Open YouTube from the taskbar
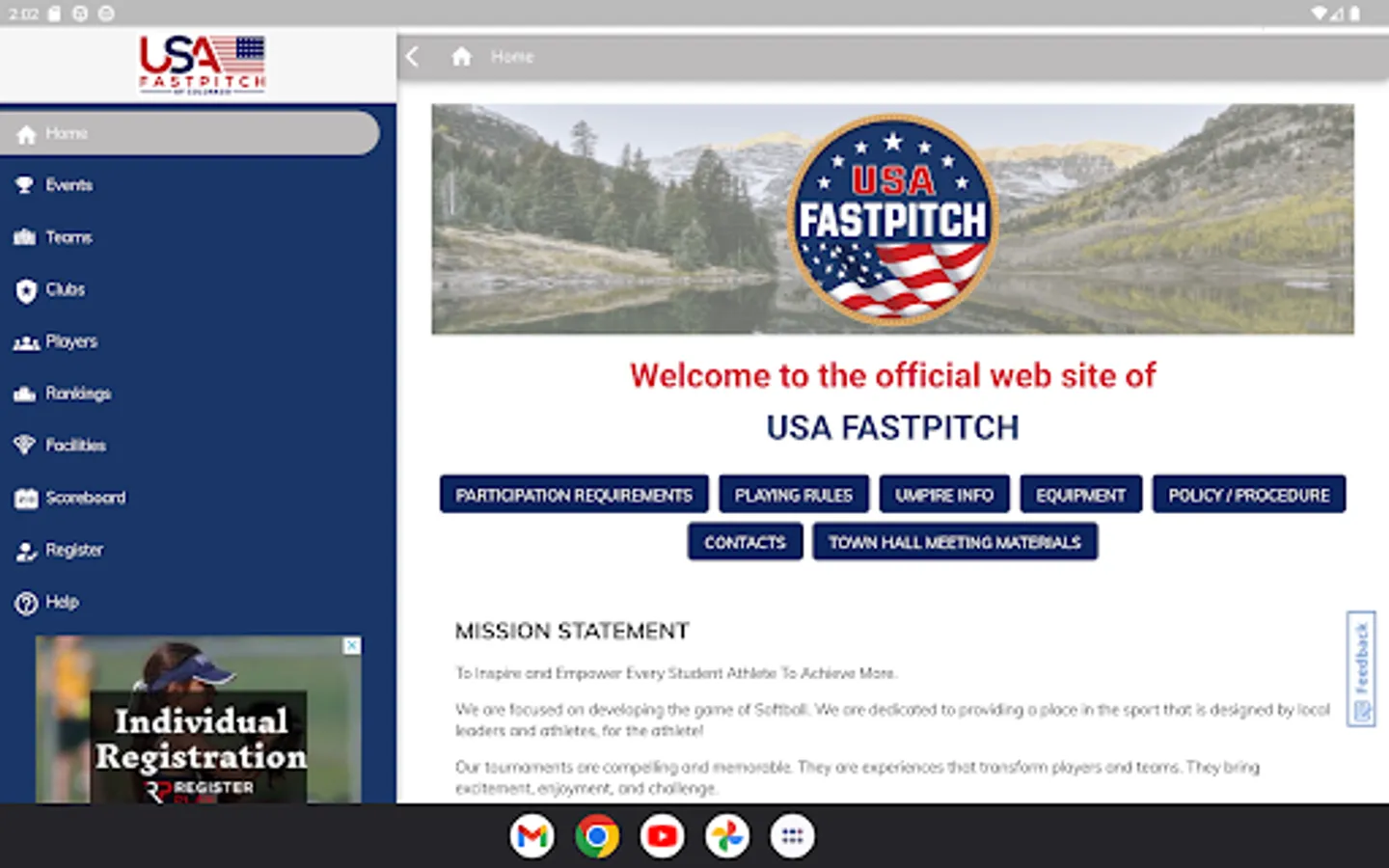The width and height of the screenshot is (1389, 868). [663, 836]
